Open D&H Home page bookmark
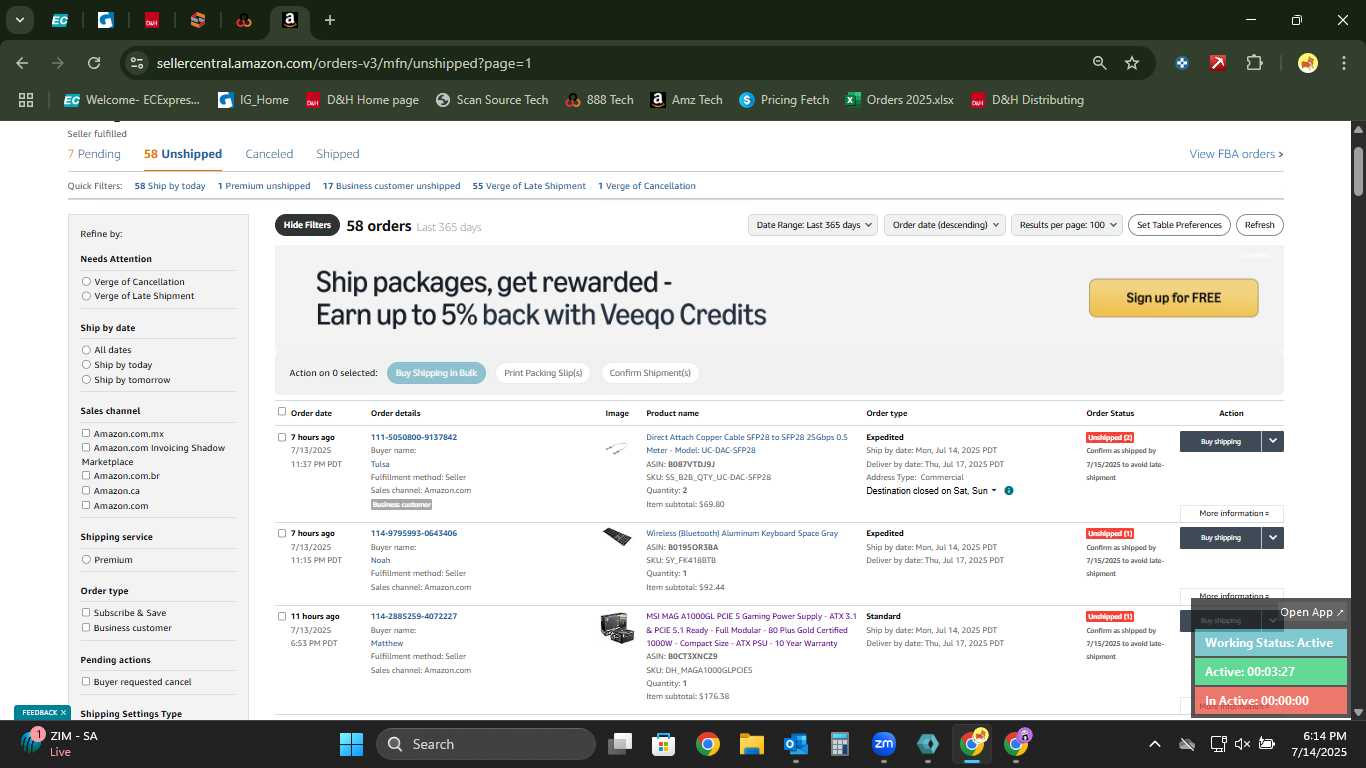The width and height of the screenshot is (1366, 768). (361, 100)
